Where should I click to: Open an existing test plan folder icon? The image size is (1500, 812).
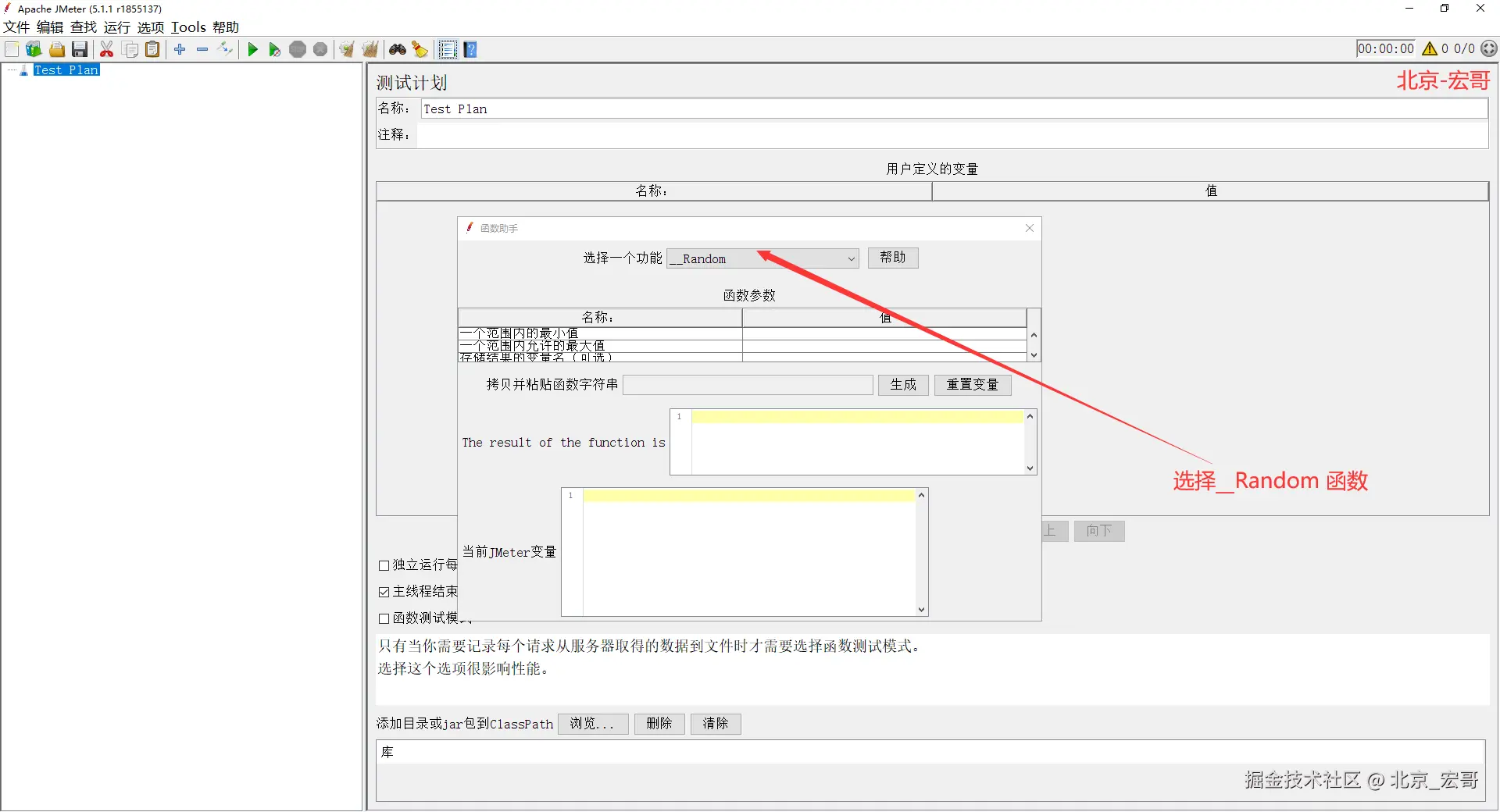coord(57,49)
